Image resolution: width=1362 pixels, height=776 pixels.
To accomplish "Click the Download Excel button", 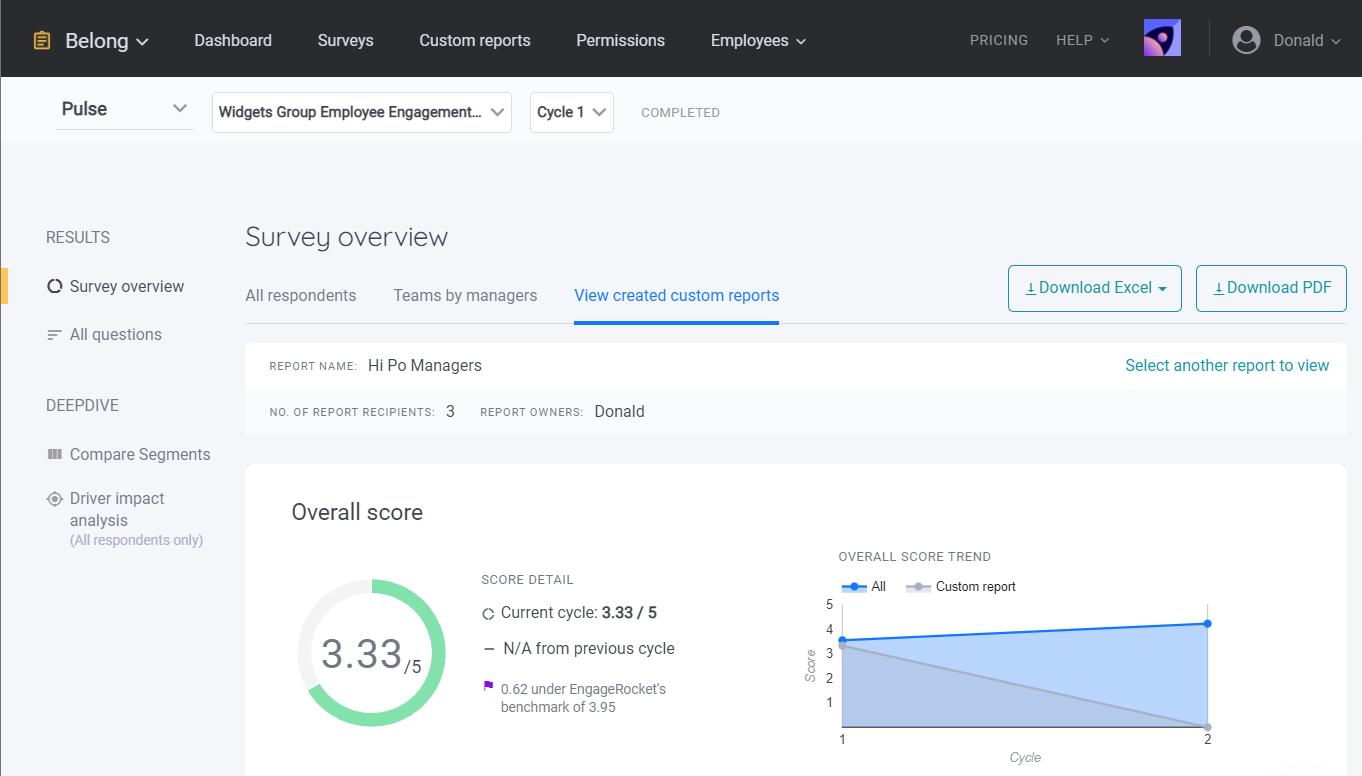I will [x=1095, y=288].
